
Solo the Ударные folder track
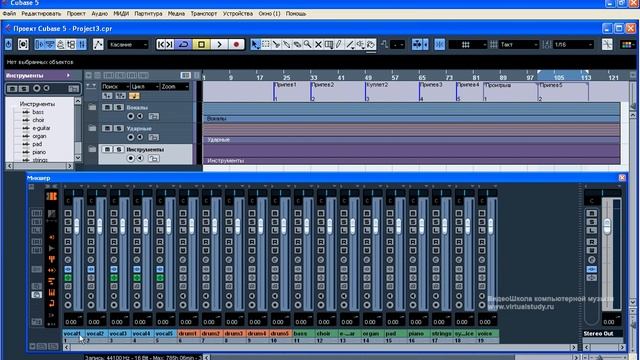tap(118, 128)
